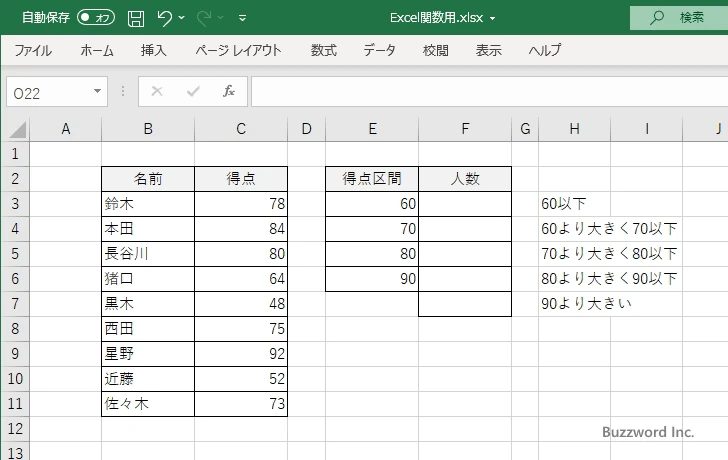Select column H header
This screenshot has width=728, height=460.
click(575, 129)
